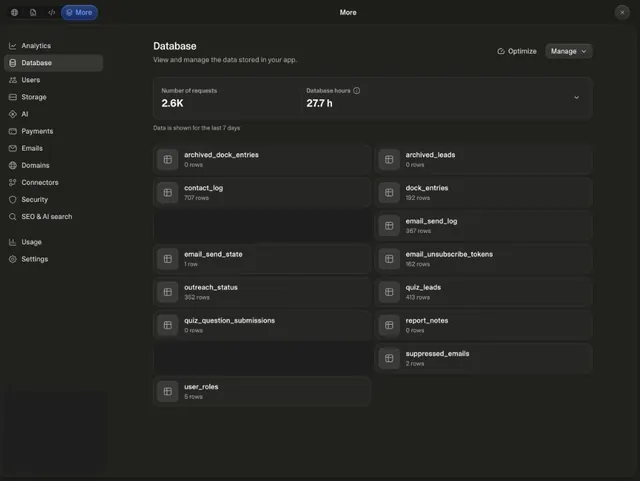The image size is (640, 481).
Task: Click the Database page heading
Action: [x=175, y=46]
